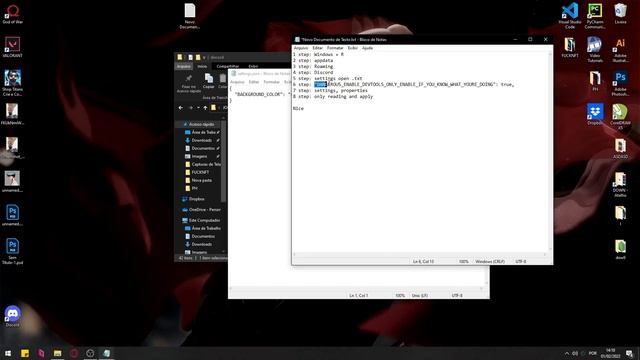
Task: Open the Lixeira recycle bin icon
Action: pyautogui.click(x=620, y=14)
